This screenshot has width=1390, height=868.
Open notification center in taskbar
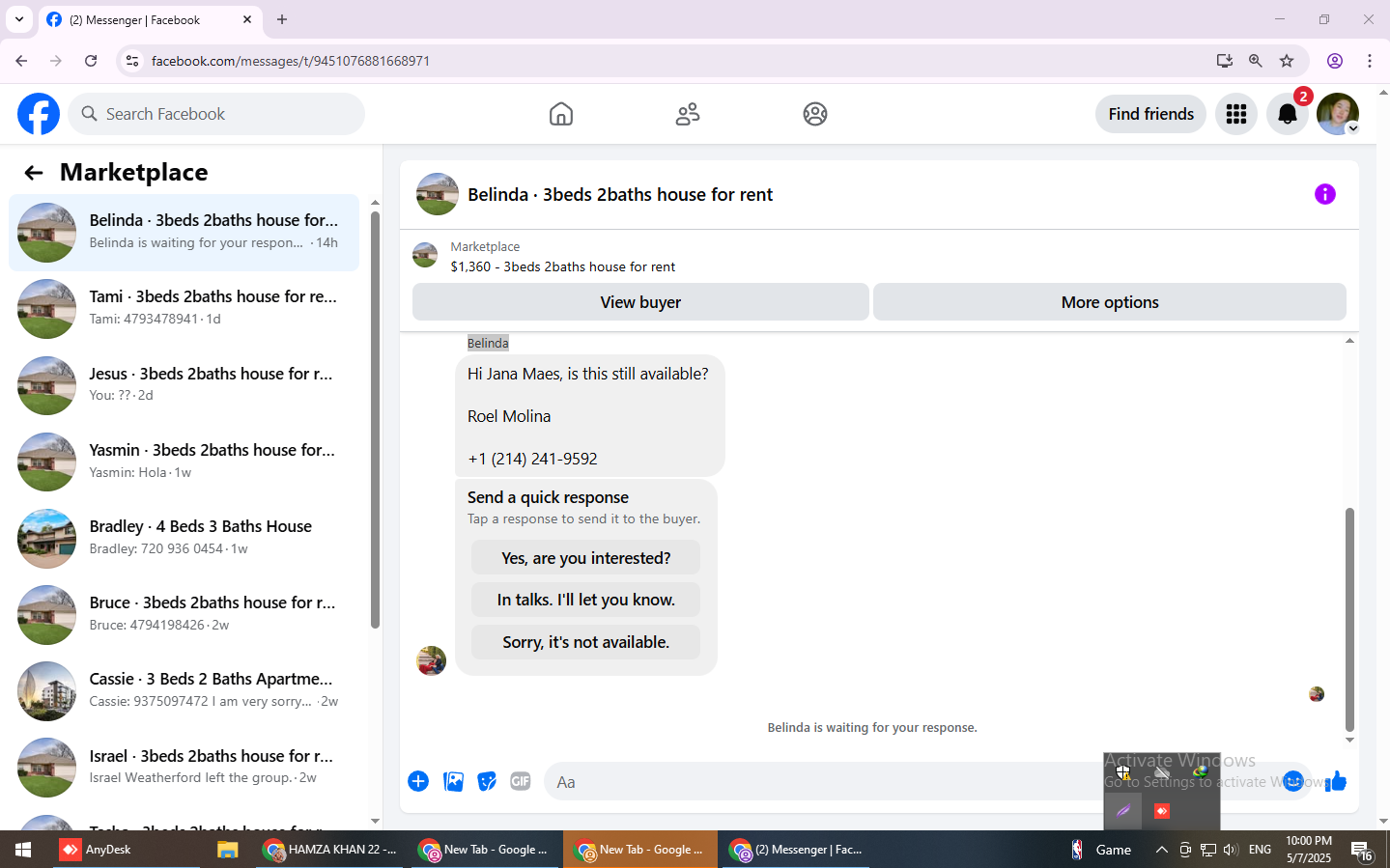(x=1362, y=851)
